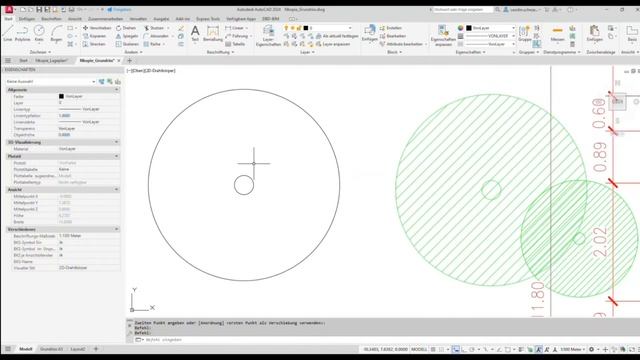Collapse the Allgemein properties section

coord(116,89)
